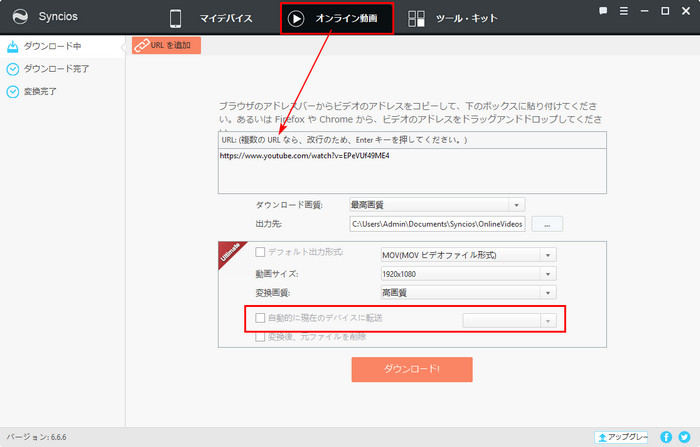Image resolution: width=700 pixels, height=447 pixels.
Task: Click the play icon beside オンライン動画
Action: (296, 19)
